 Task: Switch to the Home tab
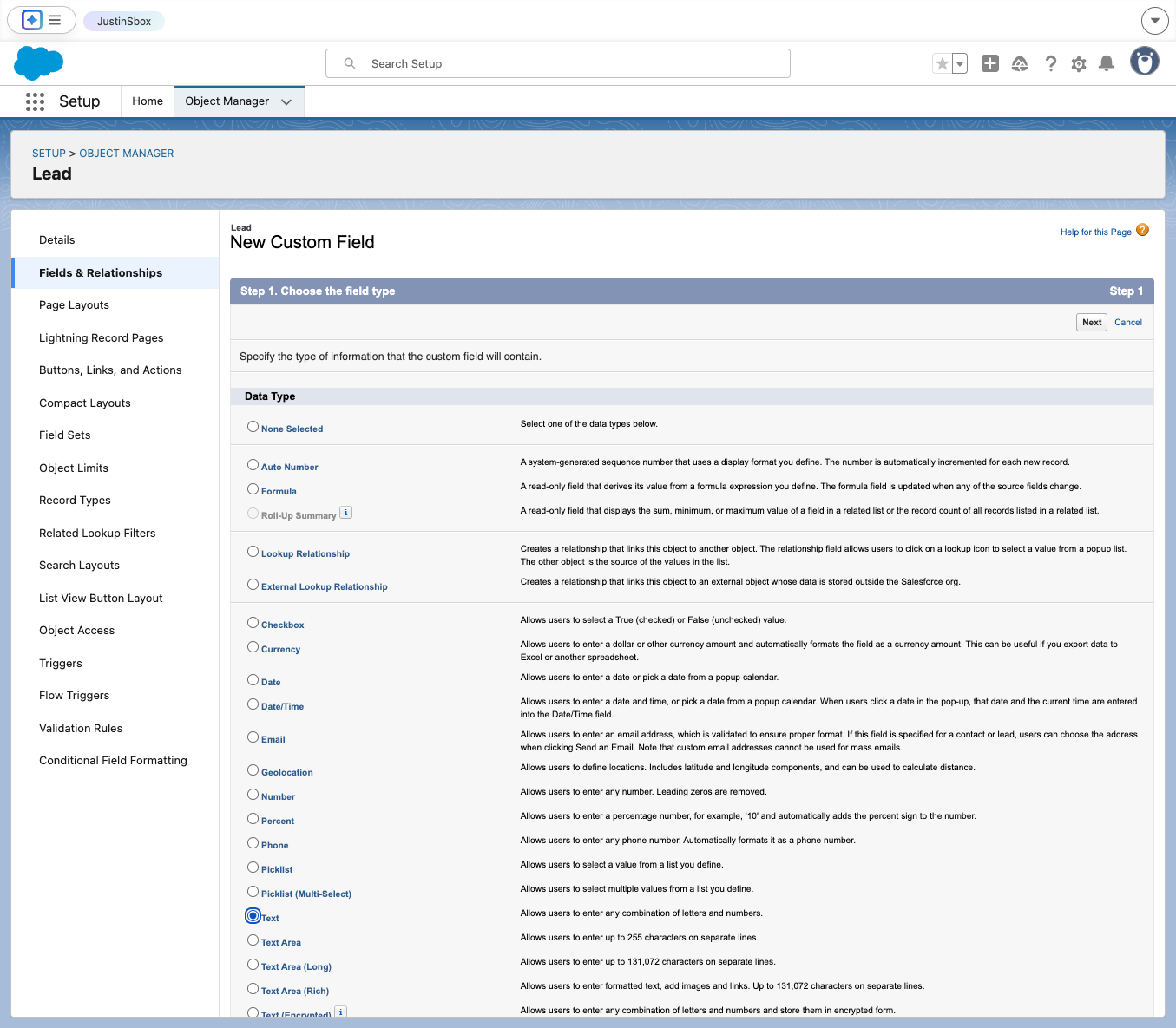tap(148, 101)
